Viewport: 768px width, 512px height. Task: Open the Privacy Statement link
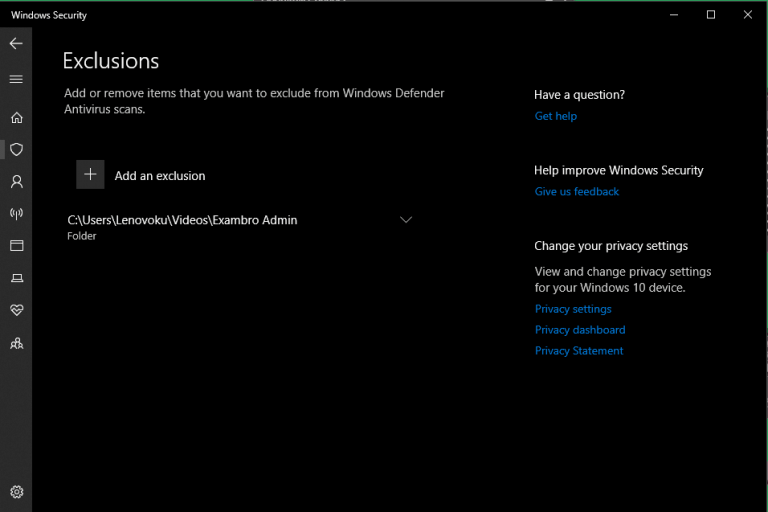click(578, 351)
